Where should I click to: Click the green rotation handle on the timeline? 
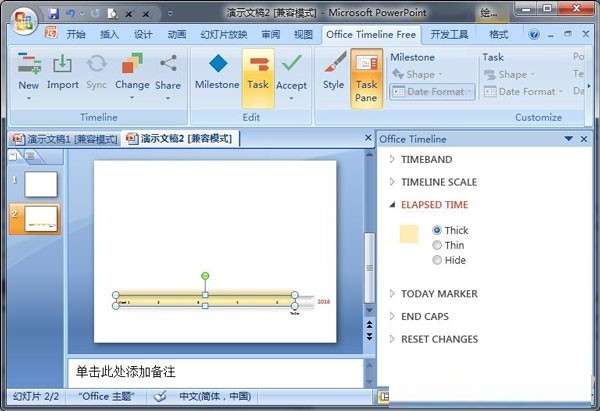205,276
